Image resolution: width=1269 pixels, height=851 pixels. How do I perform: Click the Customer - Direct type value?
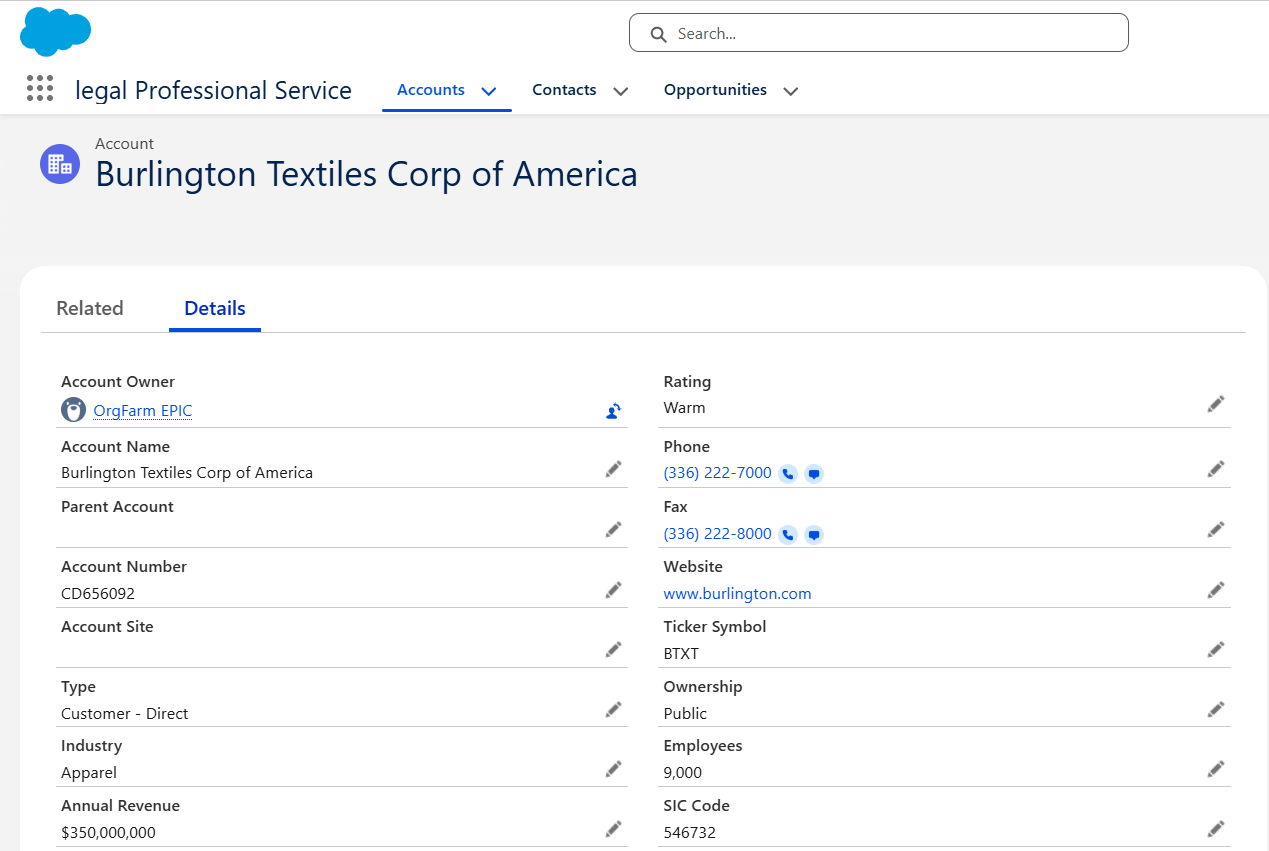[x=125, y=713]
